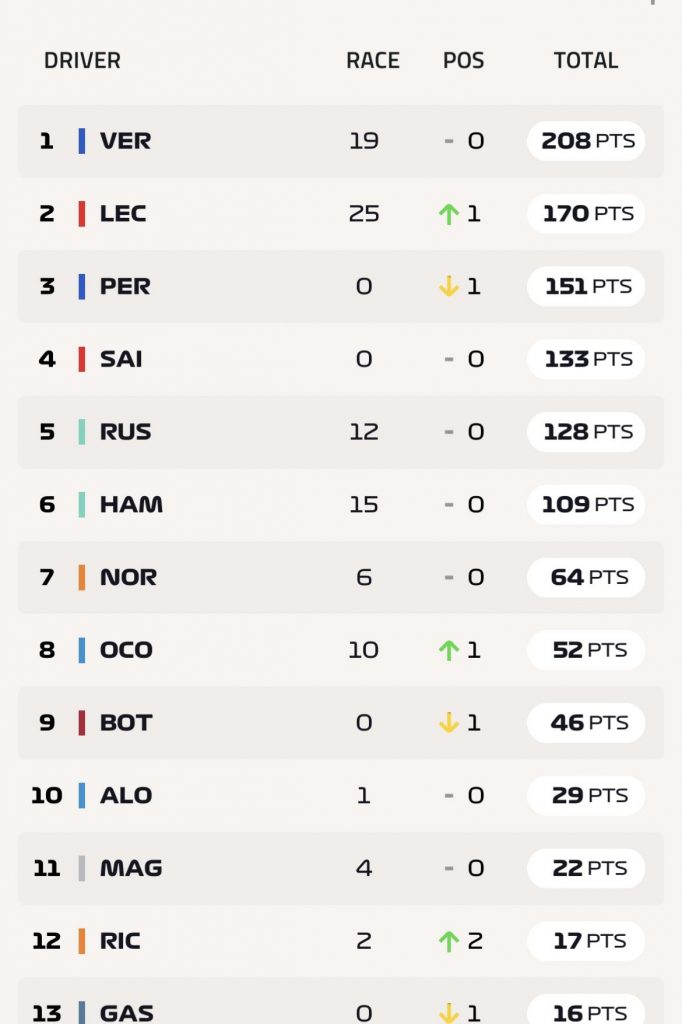The height and width of the screenshot is (1024, 682).
Task: Click the yellow down arrow for GAS
Action: pos(448,1013)
